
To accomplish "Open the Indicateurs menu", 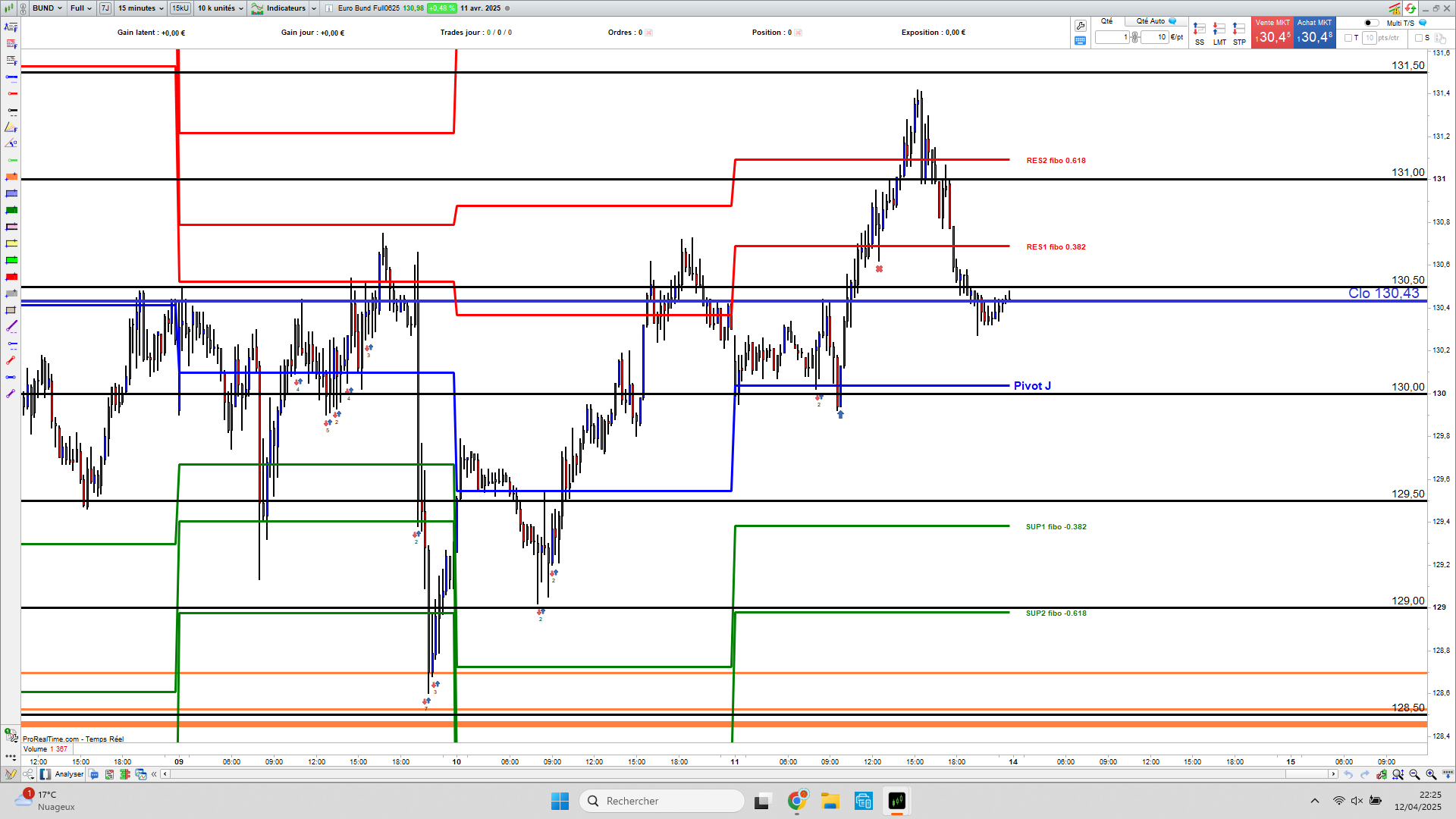I will 284,8.
